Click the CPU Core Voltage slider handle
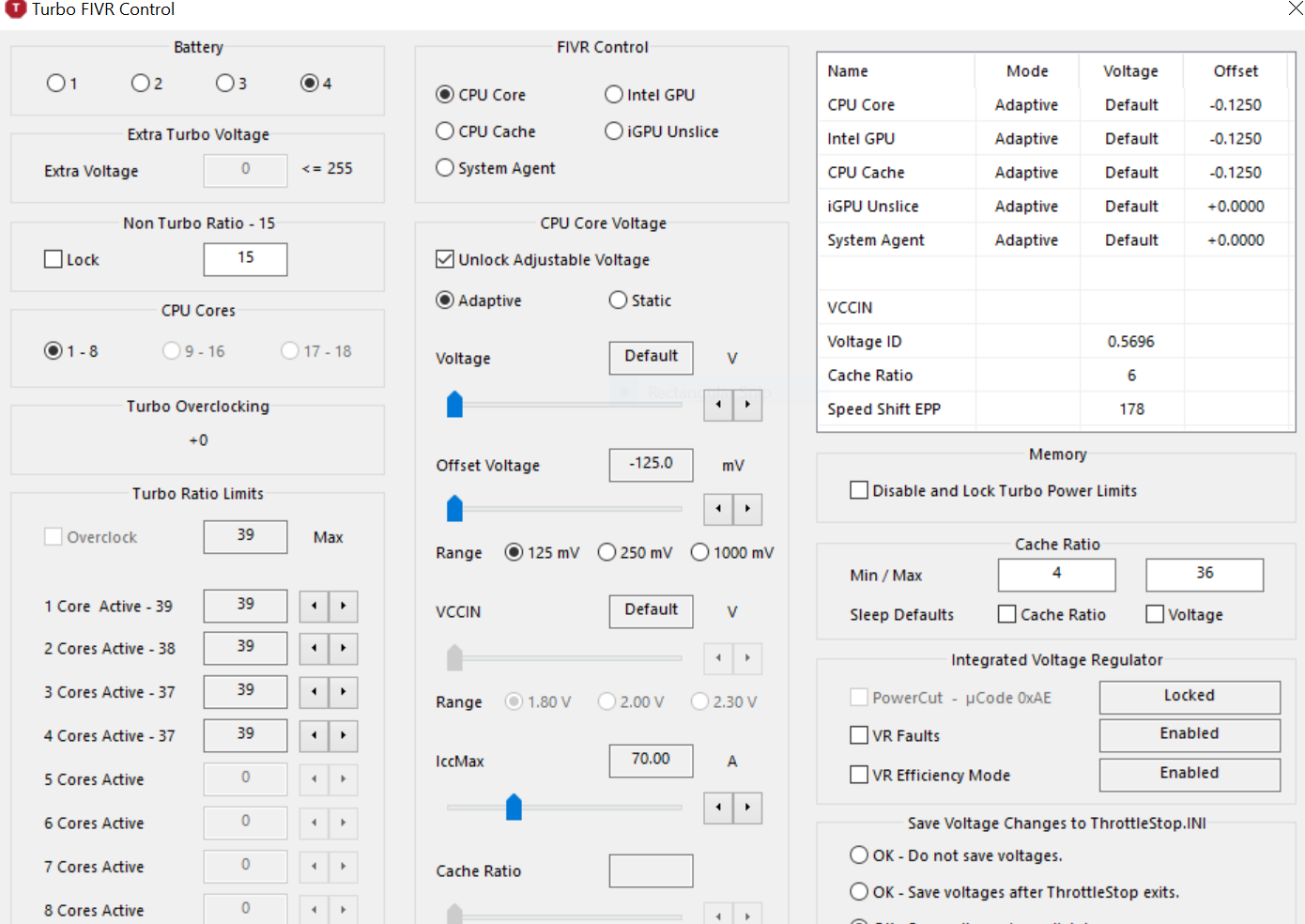 455,404
